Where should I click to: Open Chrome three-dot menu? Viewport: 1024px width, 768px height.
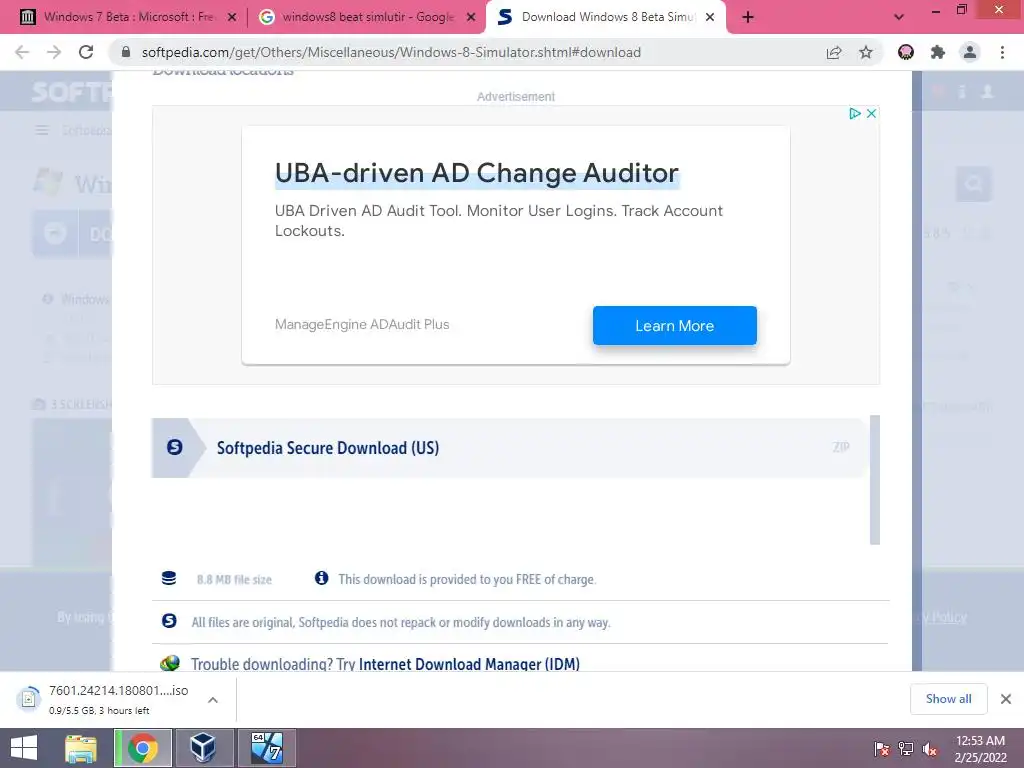tap(1002, 52)
